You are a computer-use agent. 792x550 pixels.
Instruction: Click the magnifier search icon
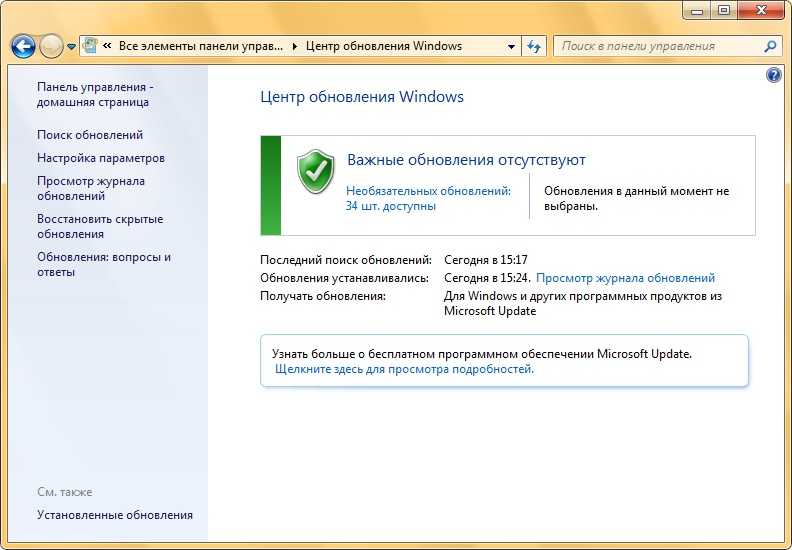(770, 46)
